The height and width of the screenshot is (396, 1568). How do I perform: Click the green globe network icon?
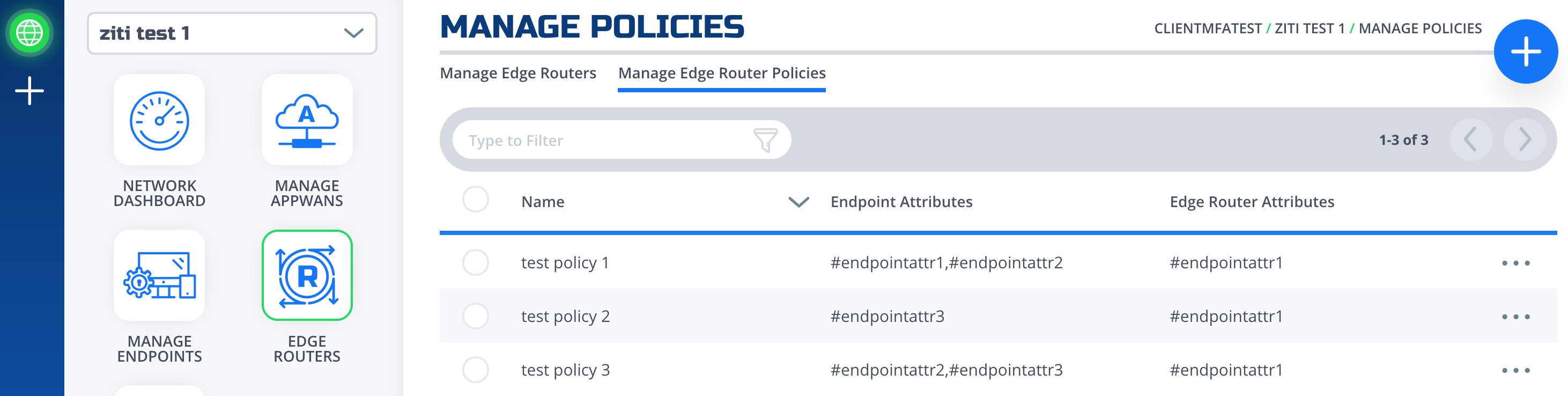(29, 33)
